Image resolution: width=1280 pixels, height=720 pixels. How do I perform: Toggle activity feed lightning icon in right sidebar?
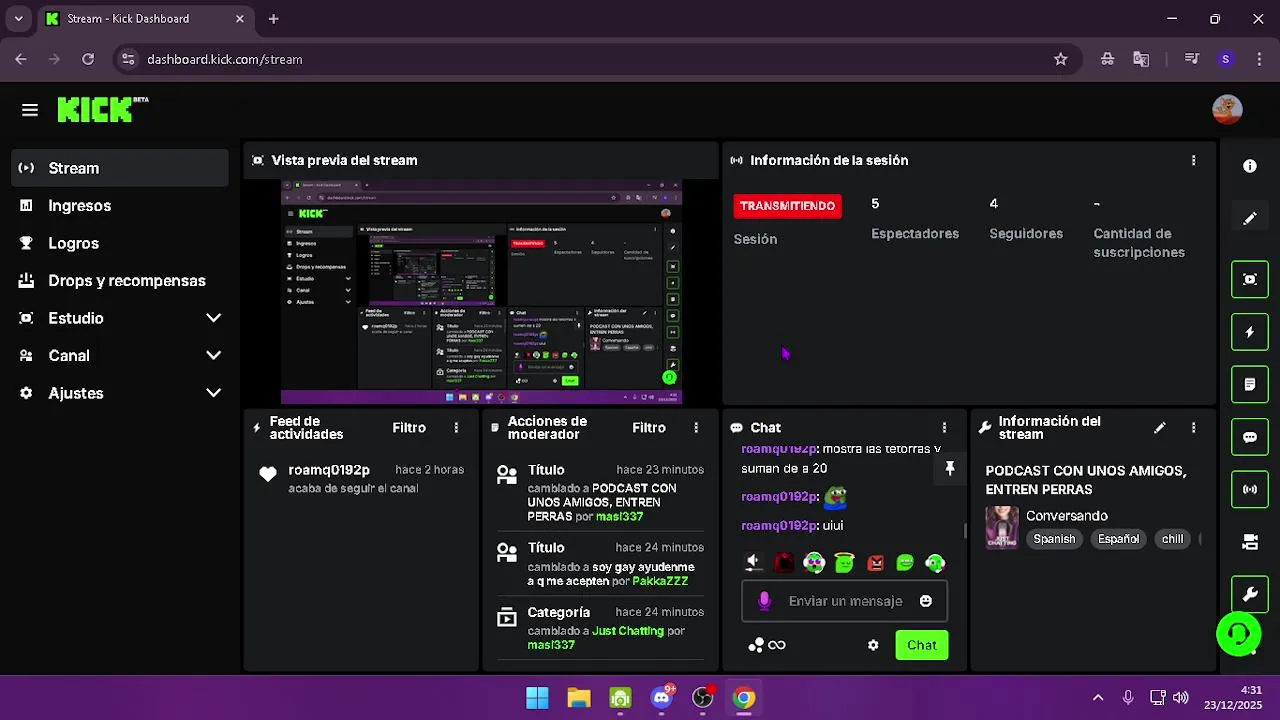(x=1250, y=332)
